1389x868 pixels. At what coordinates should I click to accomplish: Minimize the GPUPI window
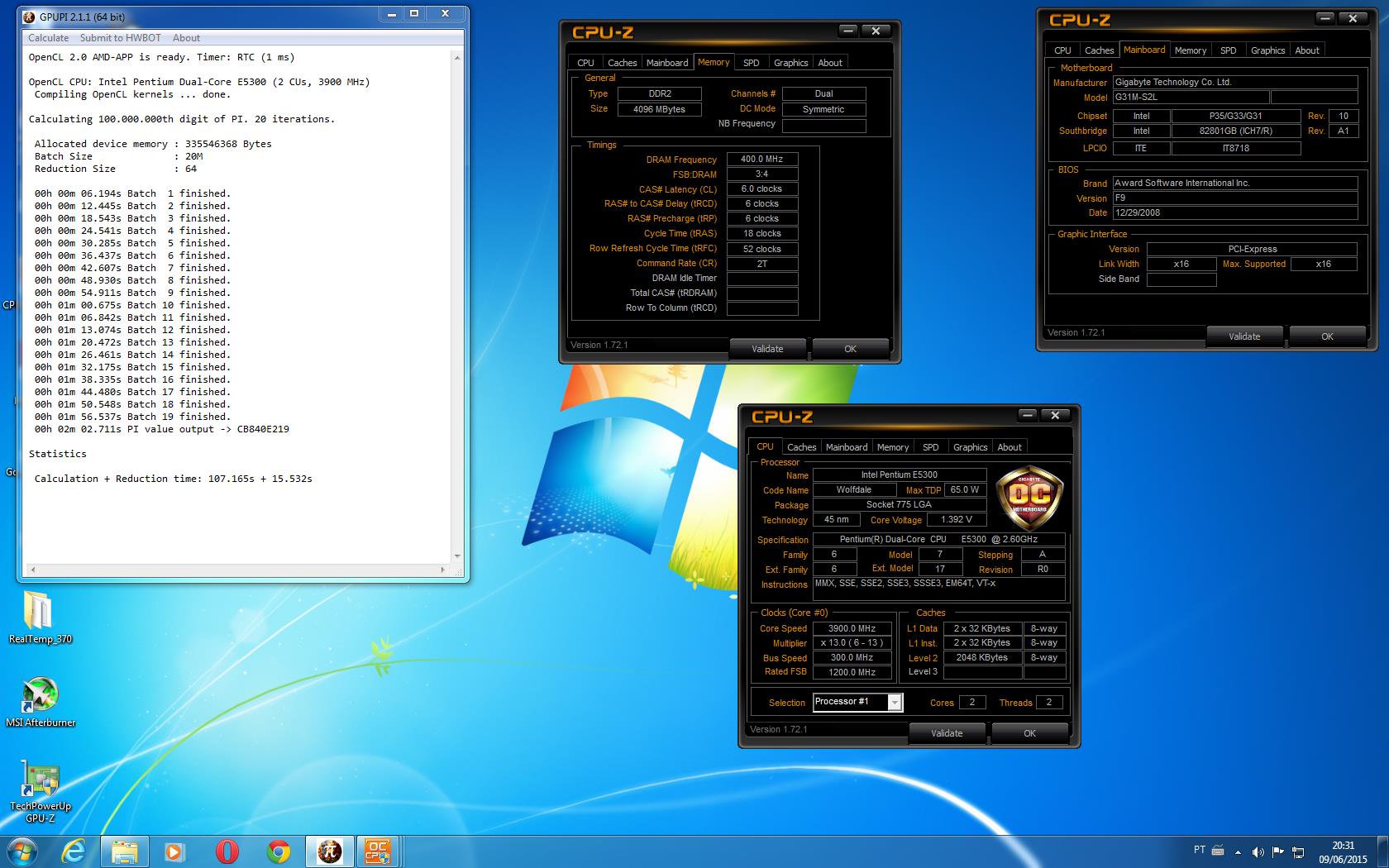point(392,14)
